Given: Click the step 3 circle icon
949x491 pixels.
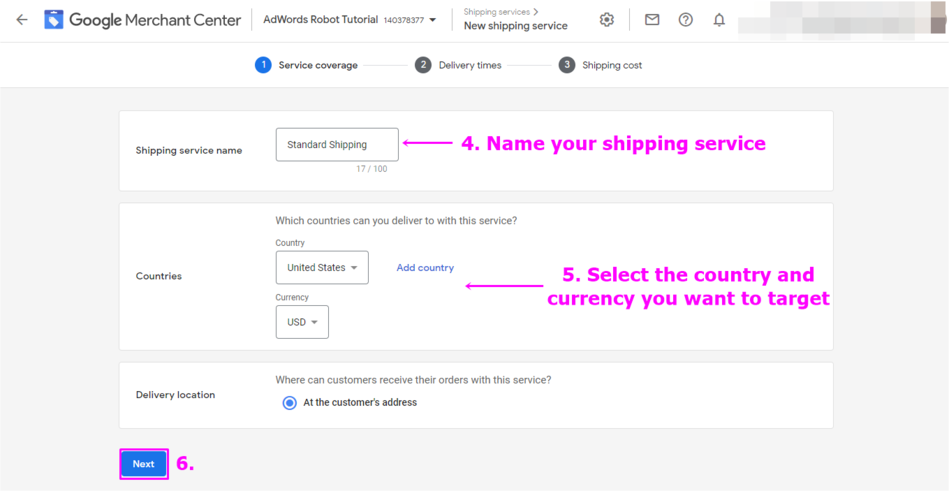Looking at the screenshot, I should [567, 65].
